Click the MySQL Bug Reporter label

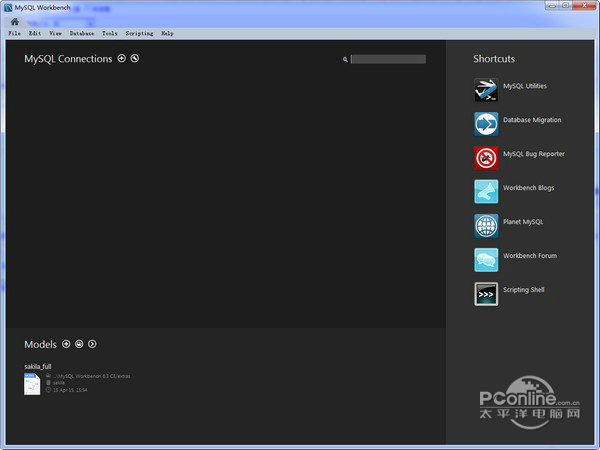pyautogui.click(x=534, y=154)
